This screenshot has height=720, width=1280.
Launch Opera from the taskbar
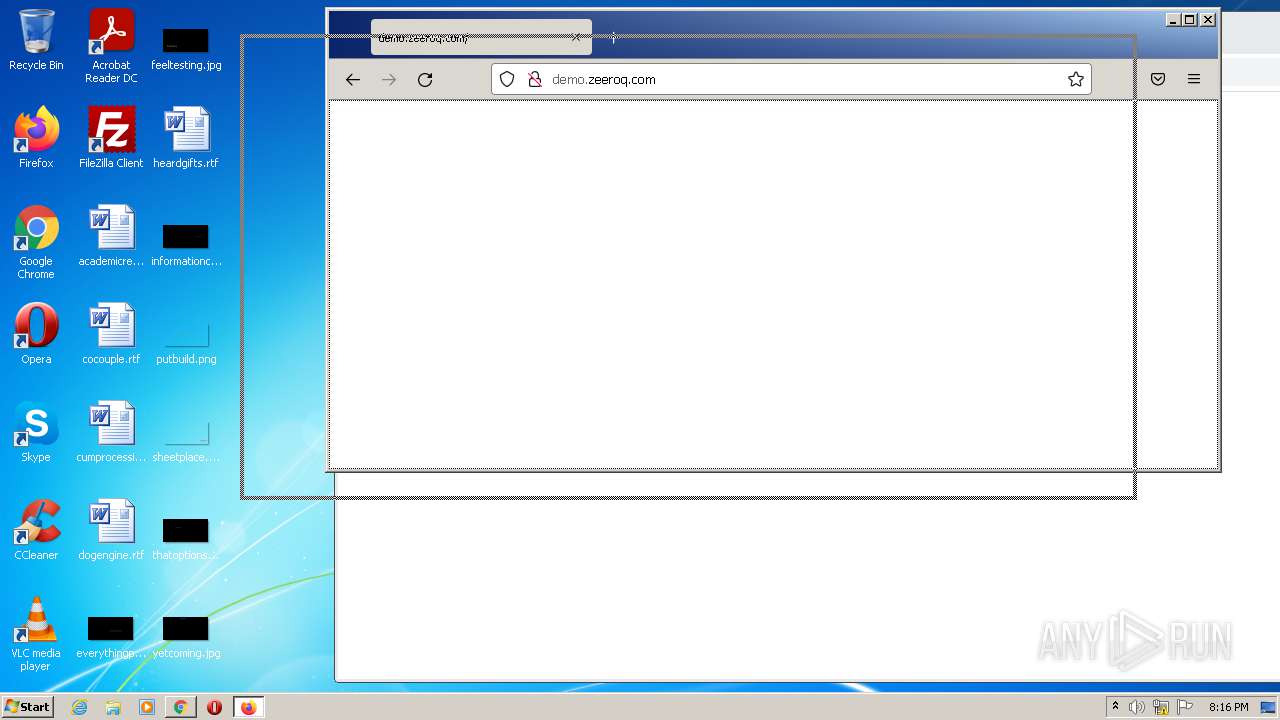pyautogui.click(x=214, y=707)
